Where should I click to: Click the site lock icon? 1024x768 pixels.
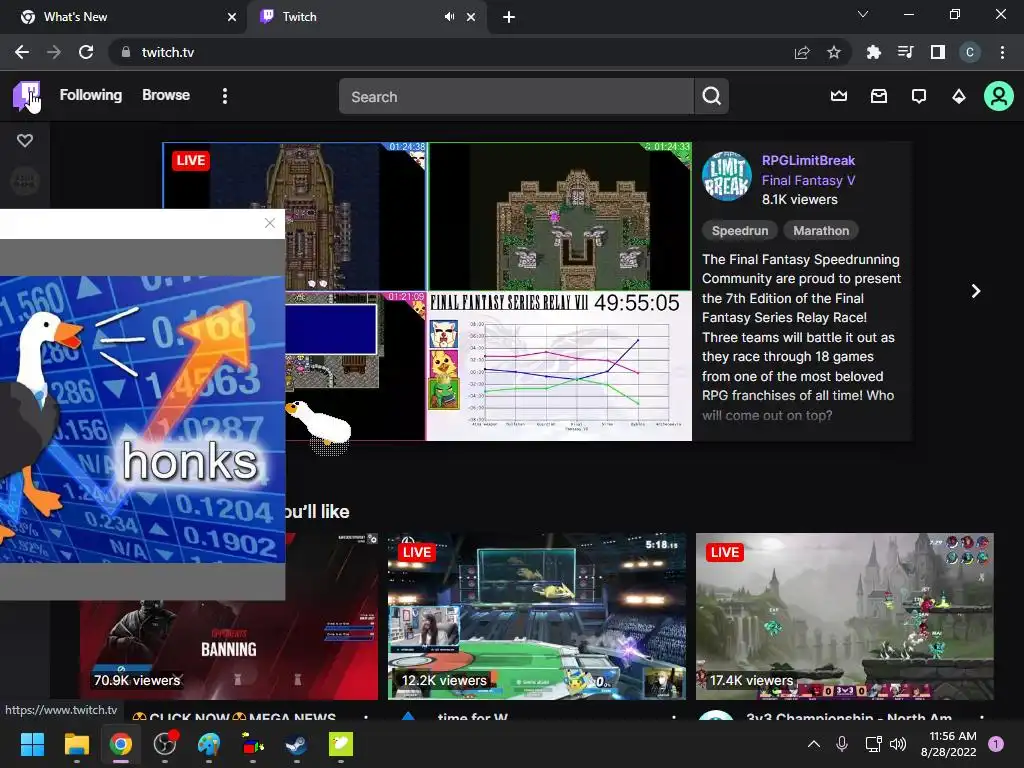pyautogui.click(x=126, y=52)
